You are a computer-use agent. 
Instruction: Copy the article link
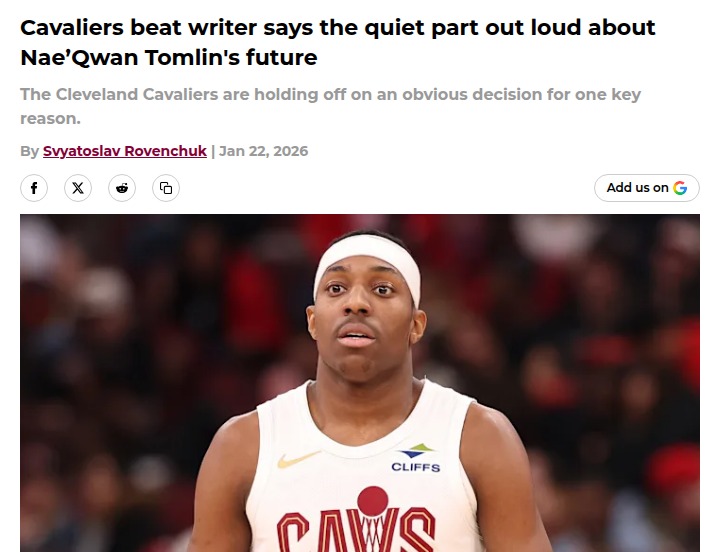tap(166, 188)
